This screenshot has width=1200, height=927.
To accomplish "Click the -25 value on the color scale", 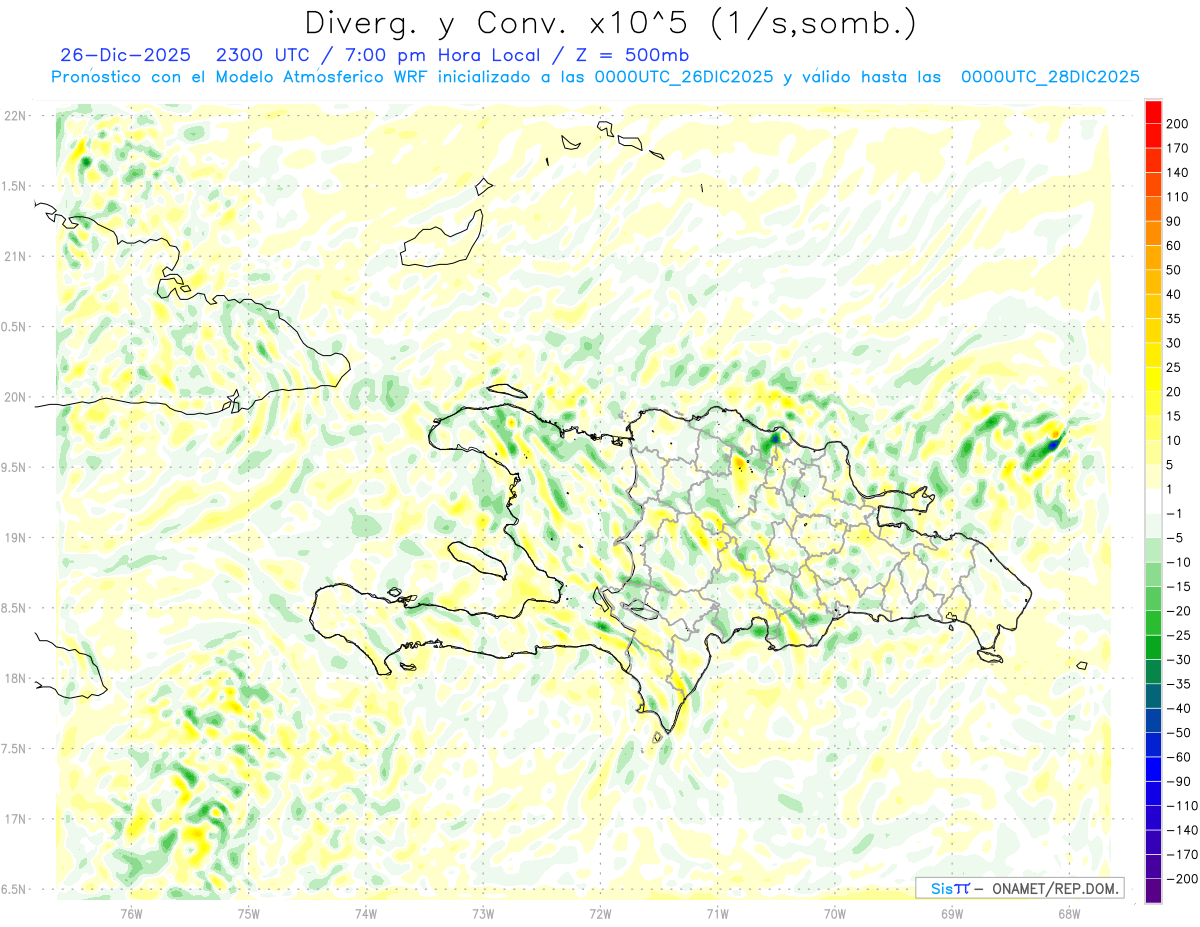I will point(1177,635).
